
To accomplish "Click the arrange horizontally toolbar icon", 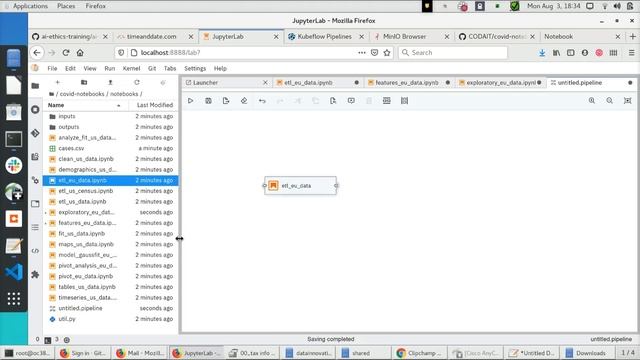I will 387,101.
